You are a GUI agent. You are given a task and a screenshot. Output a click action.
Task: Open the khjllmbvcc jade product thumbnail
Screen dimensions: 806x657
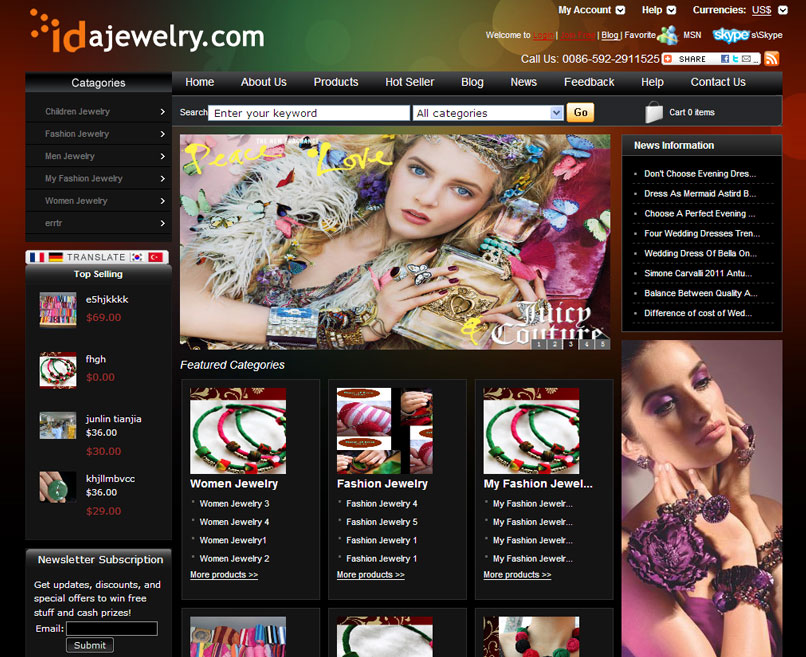pos(58,487)
